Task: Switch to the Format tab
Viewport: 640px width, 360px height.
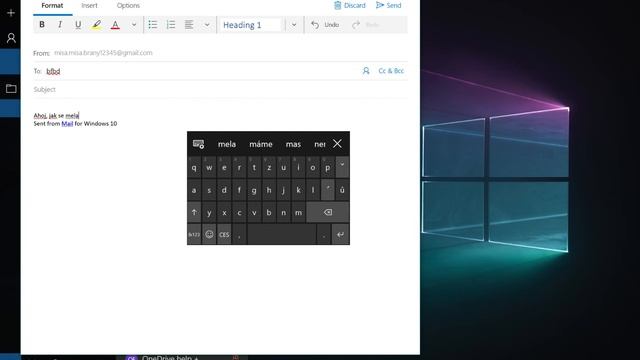Action: tap(52, 6)
